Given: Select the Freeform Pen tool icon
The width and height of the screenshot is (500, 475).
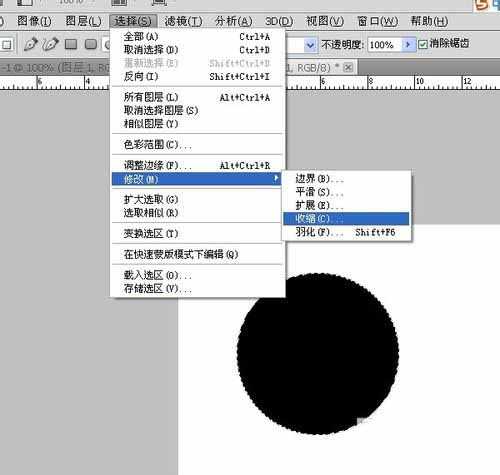Looking at the screenshot, I should tap(50, 44).
